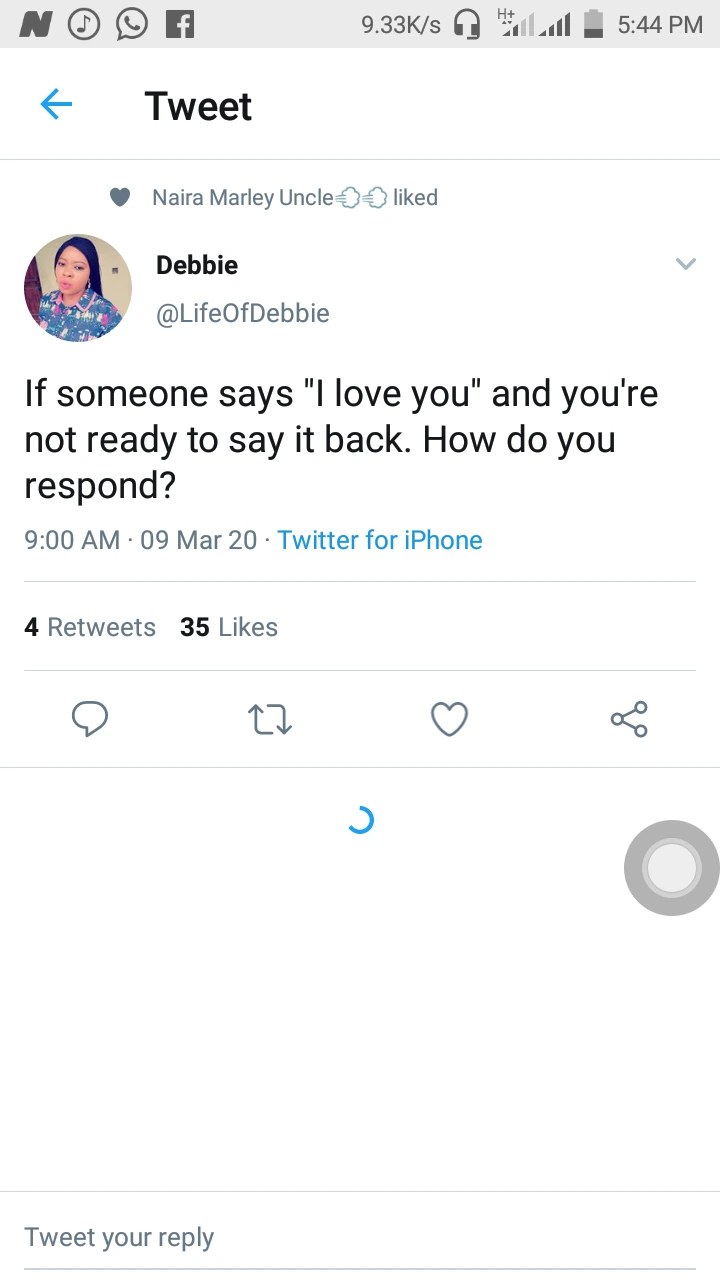Image resolution: width=720 pixels, height=1280 pixels.
Task: Tap the WhatsApp notification icon in status bar
Action: tap(132, 24)
